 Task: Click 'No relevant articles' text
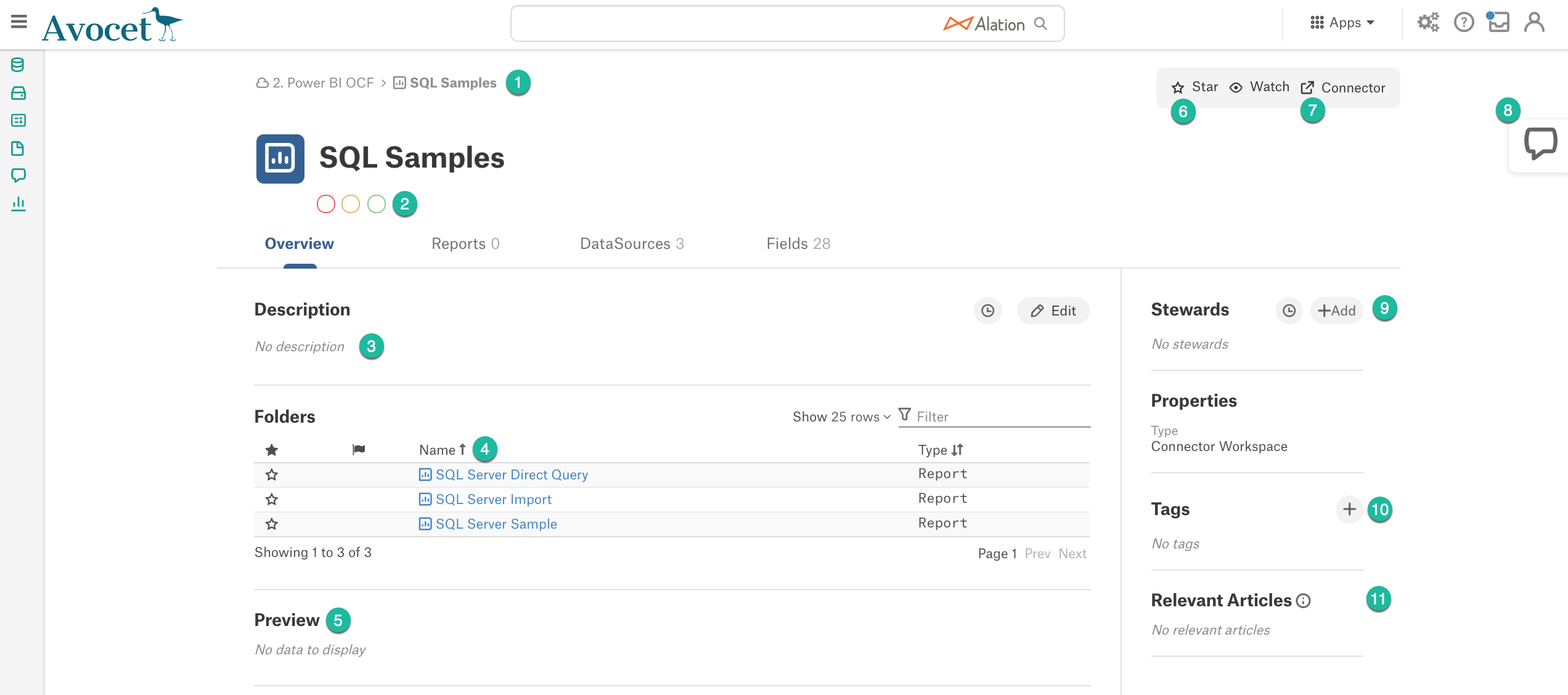point(1211,630)
